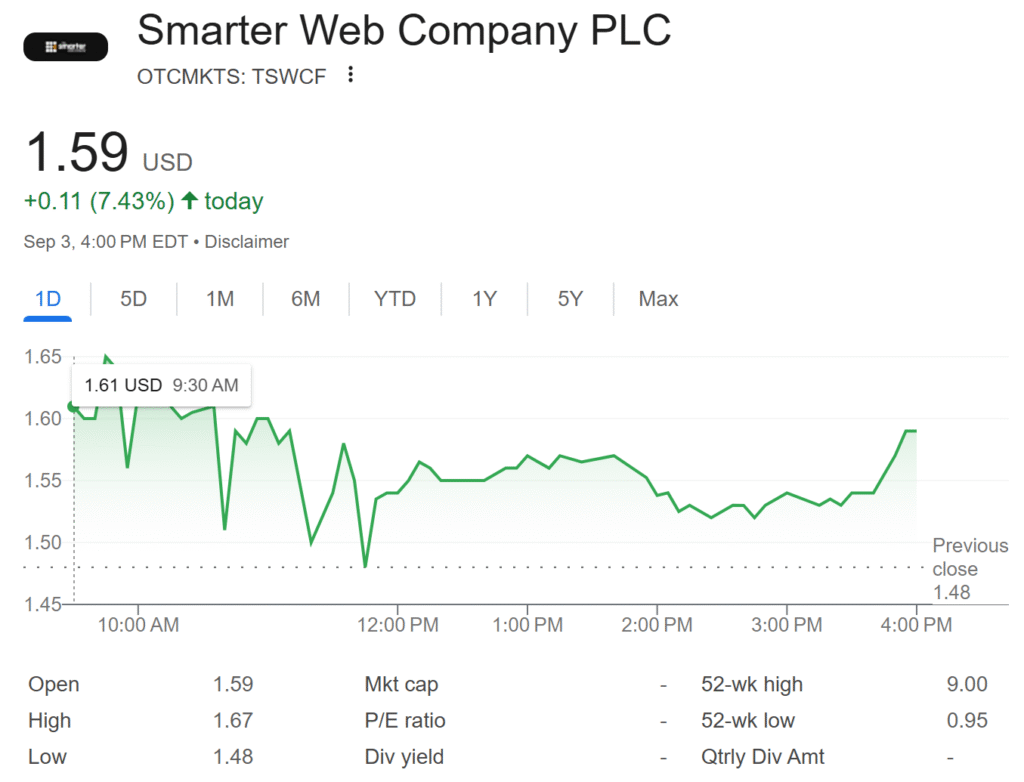Click the chart's 9:30 AM start marker dot

(x=72, y=407)
